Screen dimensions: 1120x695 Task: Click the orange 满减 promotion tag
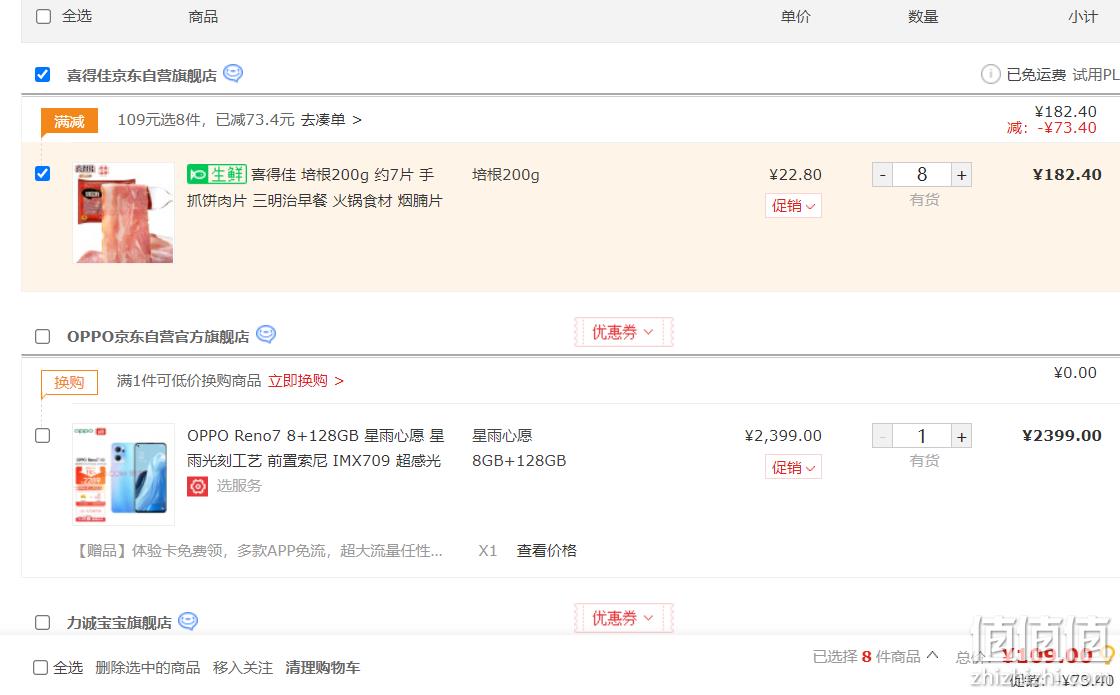[69, 121]
